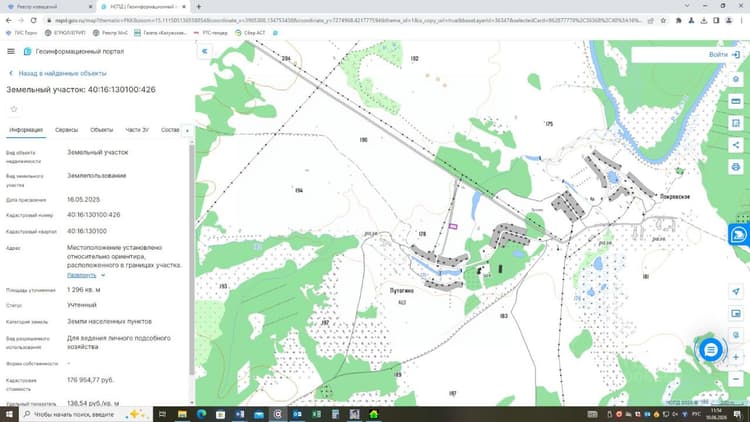The image size is (750, 422).
Task: Zoom in the map with plus button
Action: click(x=736, y=357)
